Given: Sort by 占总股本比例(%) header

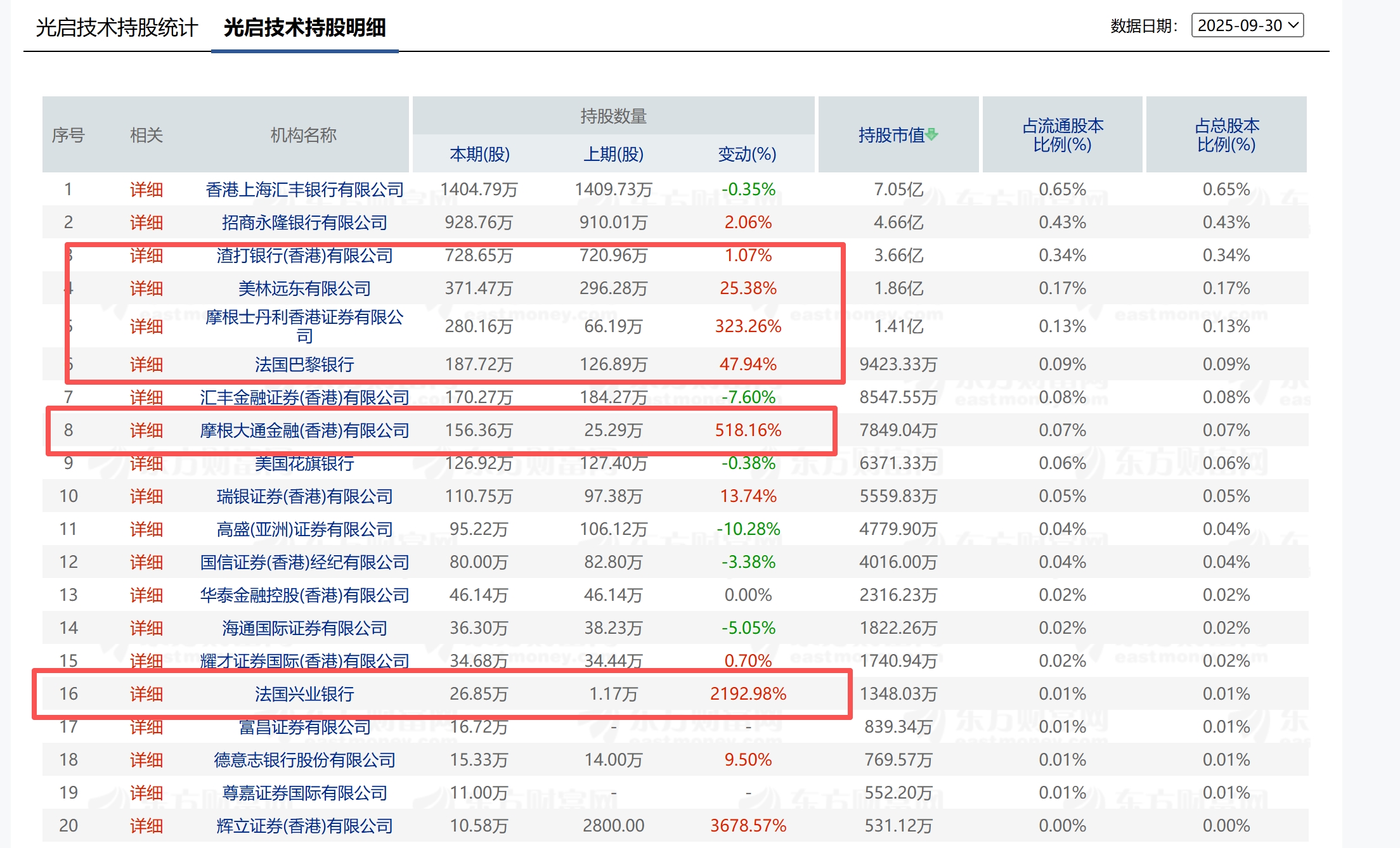Looking at the screenshot, I should [x=1226, y=135].
